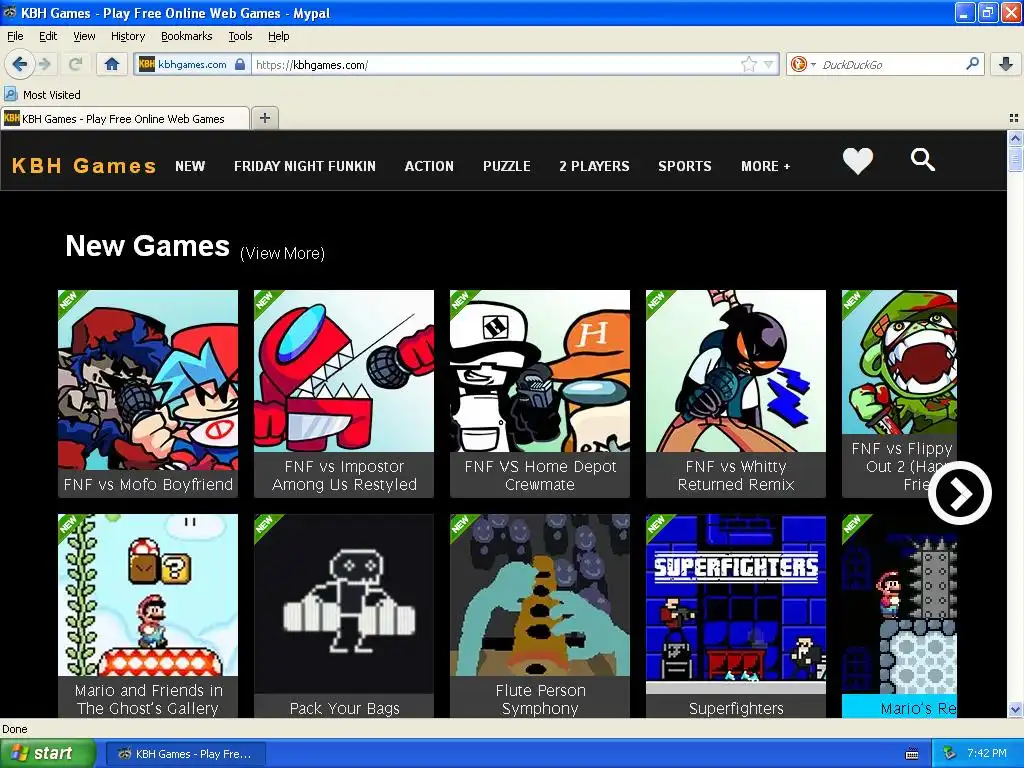Open the Flute Person Symphony game
The image size is (1024, 768).
(x=539, y=615)
